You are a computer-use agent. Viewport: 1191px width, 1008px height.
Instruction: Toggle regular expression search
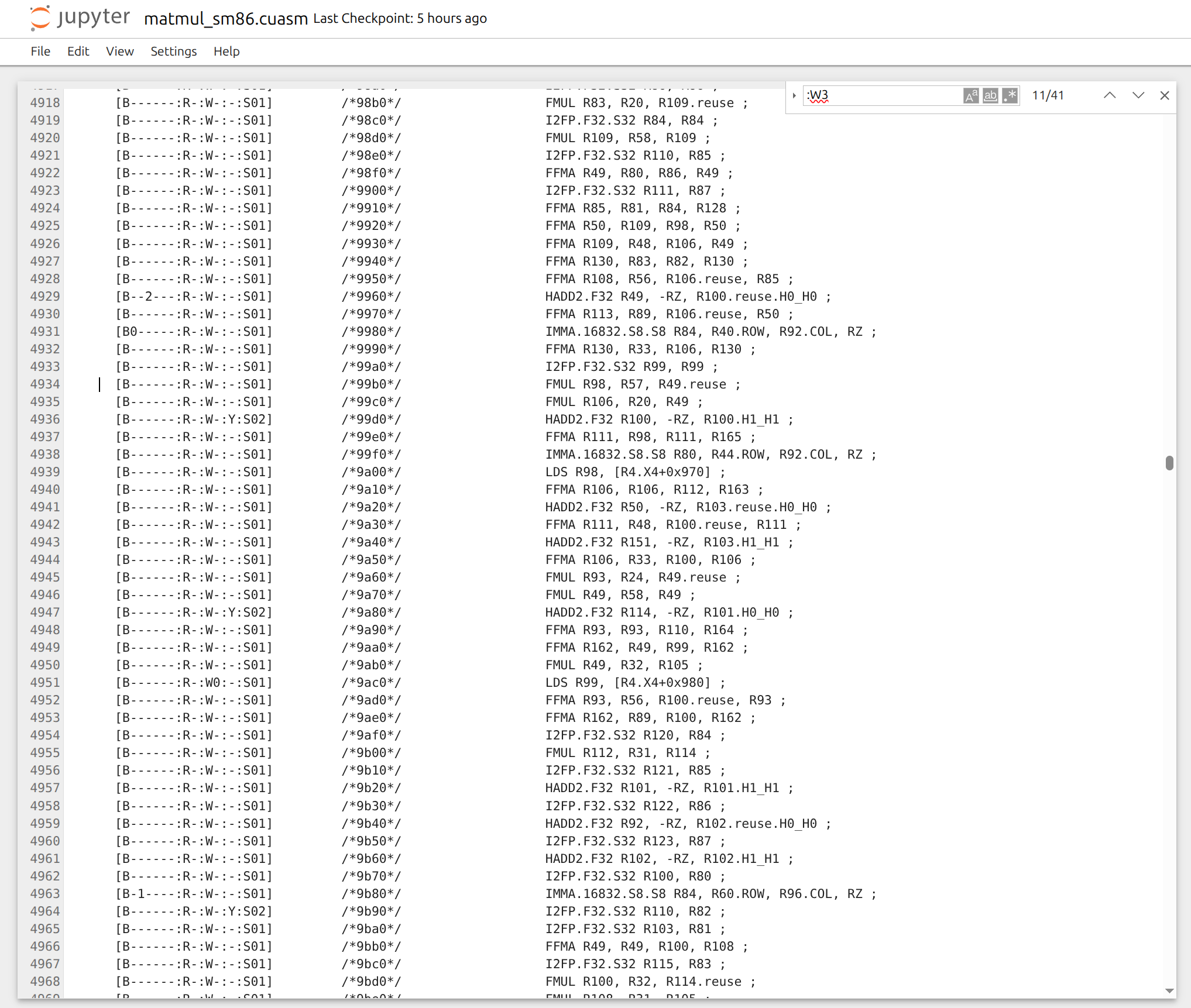click(x=1010, y=95)
